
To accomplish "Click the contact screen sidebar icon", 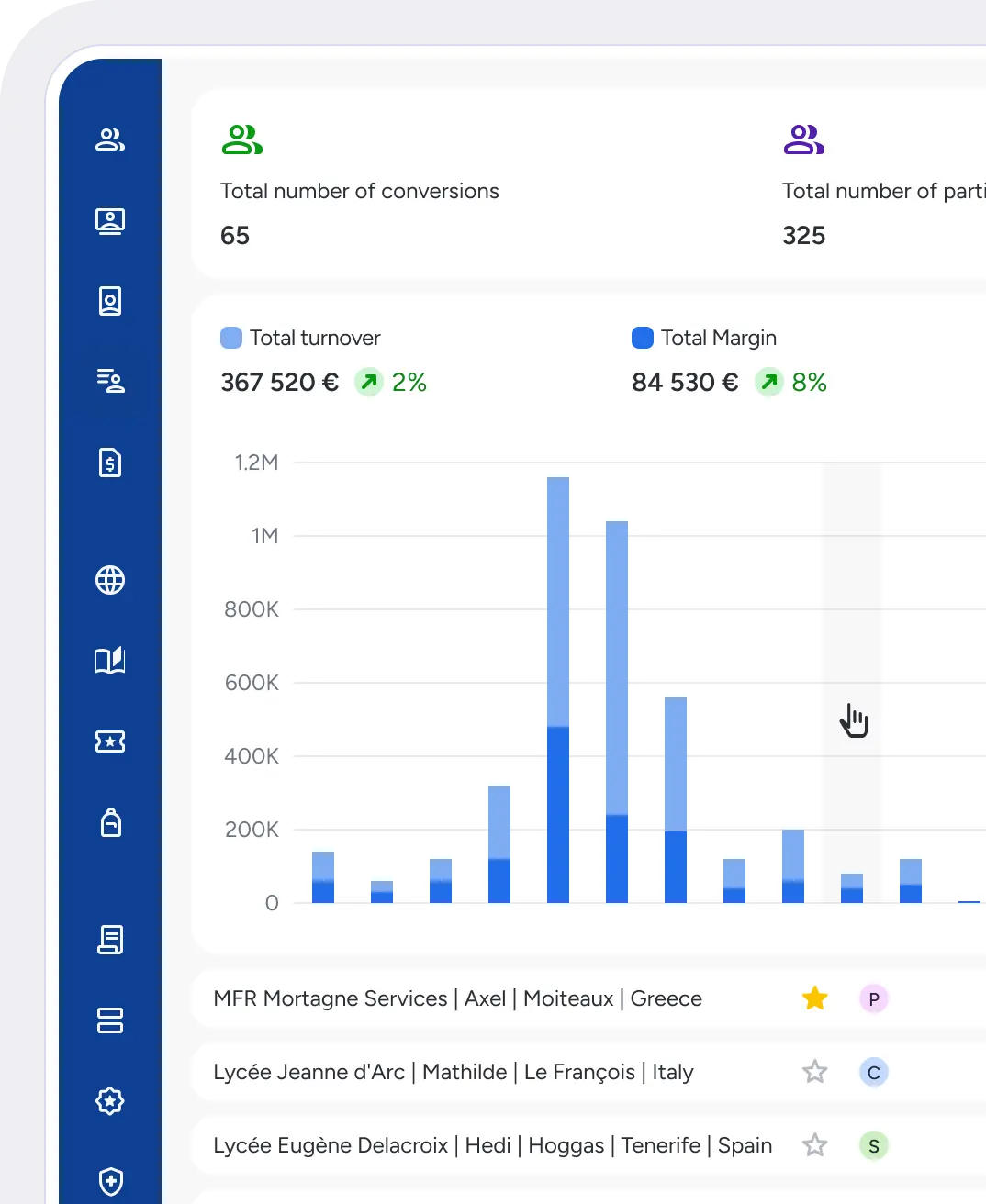I will pos(110,220).
